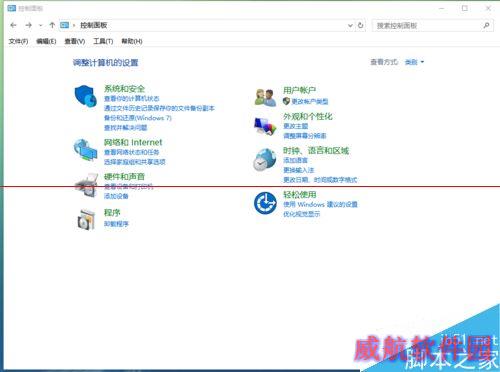Open 备份和还原(Windows 7) link

pos(138,118)
